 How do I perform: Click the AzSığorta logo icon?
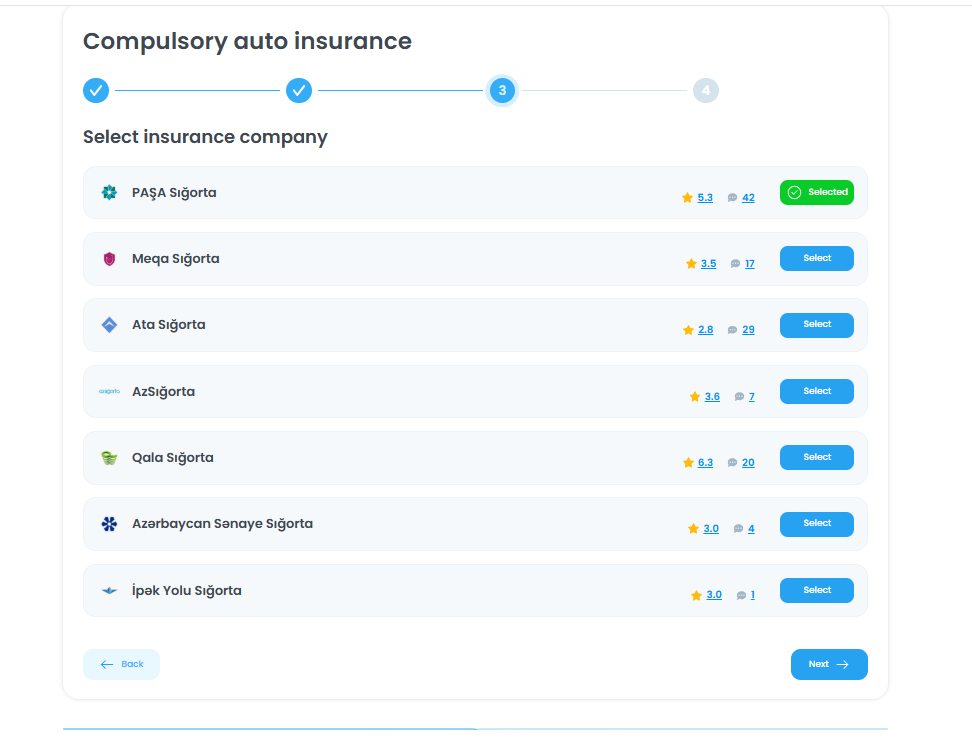[109, 392]
